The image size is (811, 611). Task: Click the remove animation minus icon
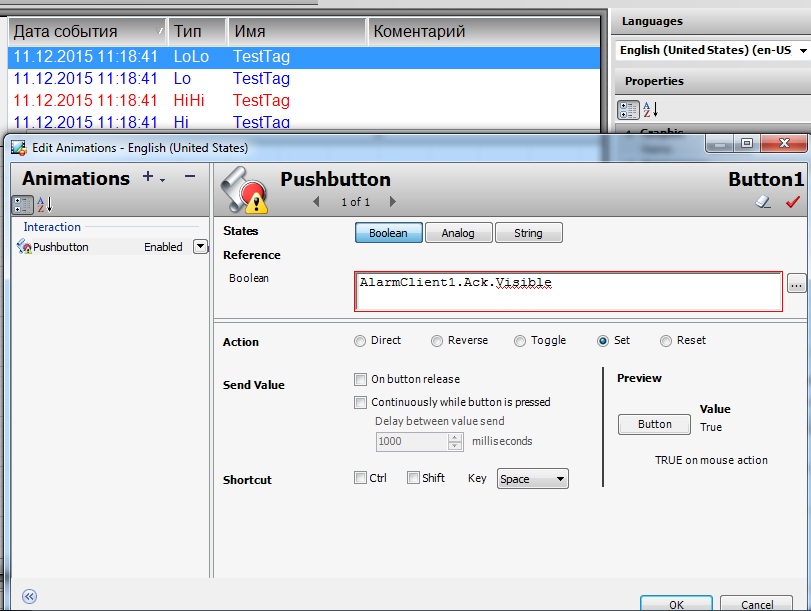[x=190, y=177]
